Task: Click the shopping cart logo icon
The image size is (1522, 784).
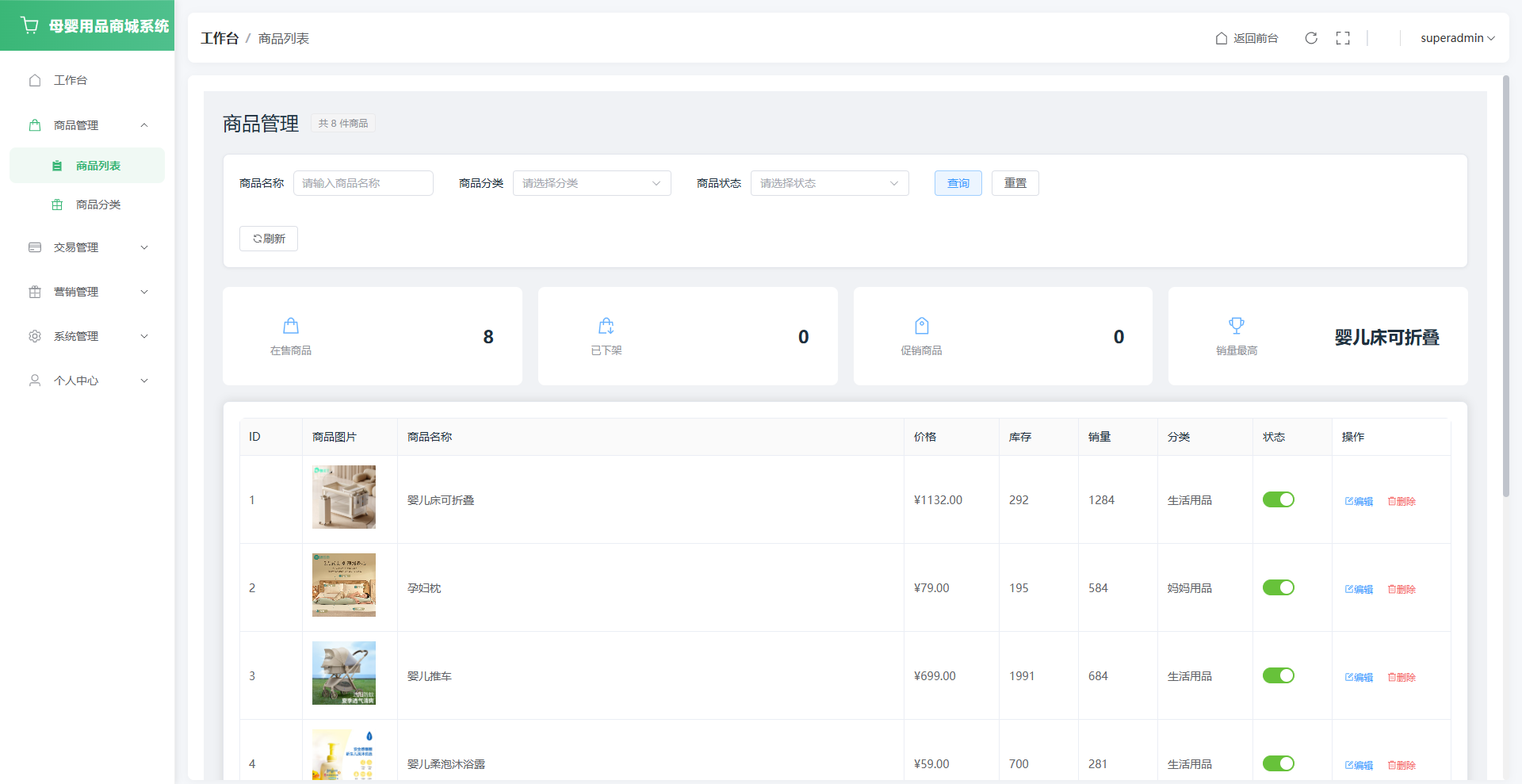Action: [x=30, y=25]
